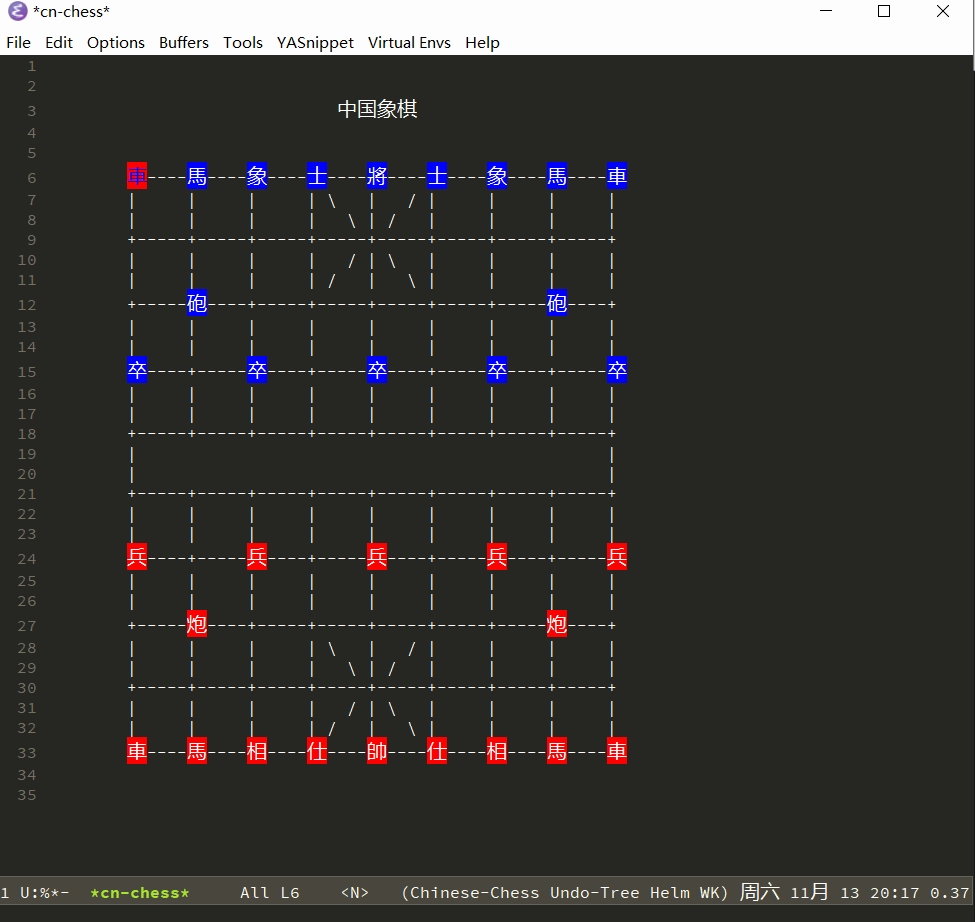Select the blue 象 on the right of the top row
975x922 pixels.
coord(497,176)
